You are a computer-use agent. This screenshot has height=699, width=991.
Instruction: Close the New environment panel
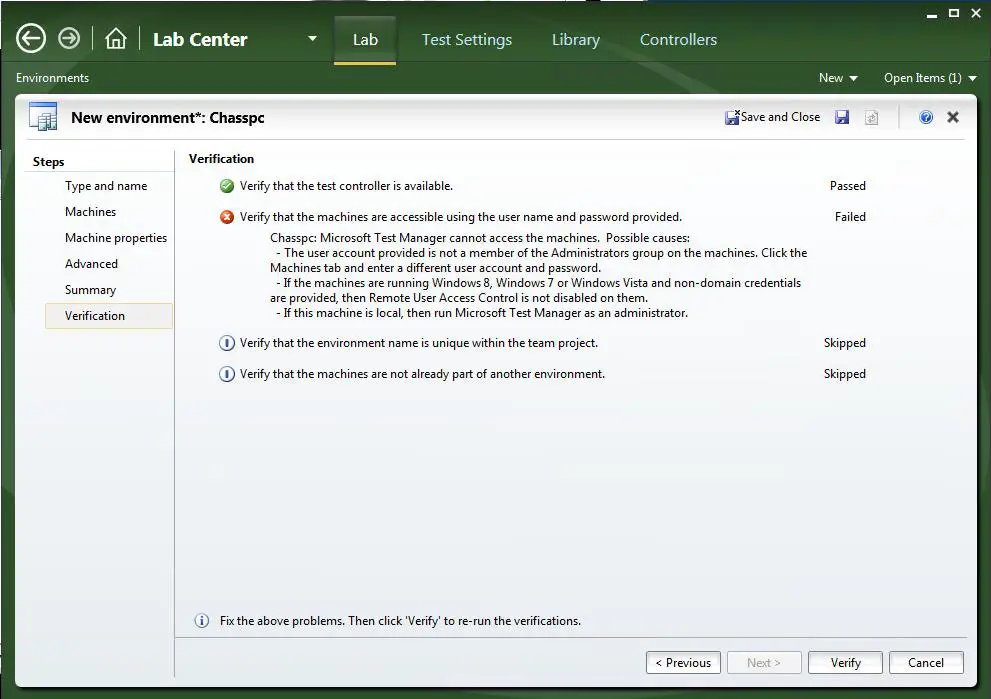coord(953,117)
